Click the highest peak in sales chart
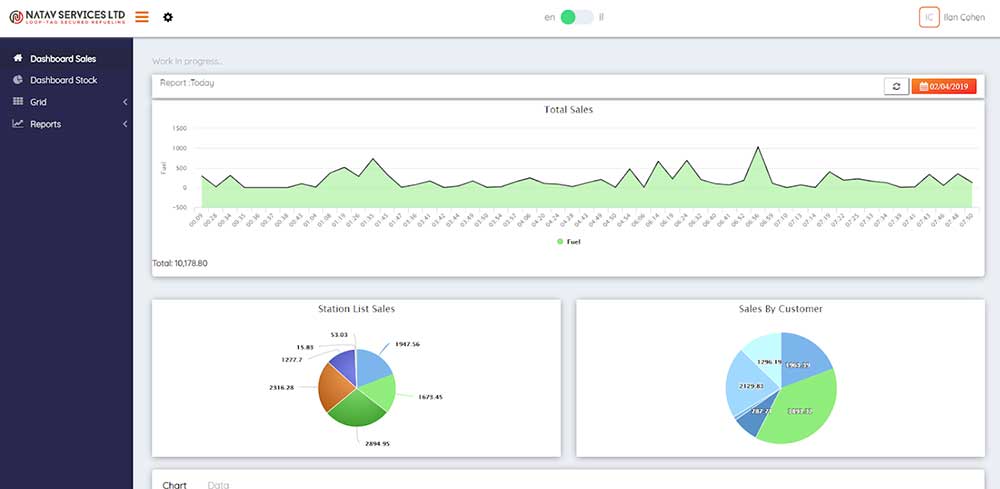 758,147
